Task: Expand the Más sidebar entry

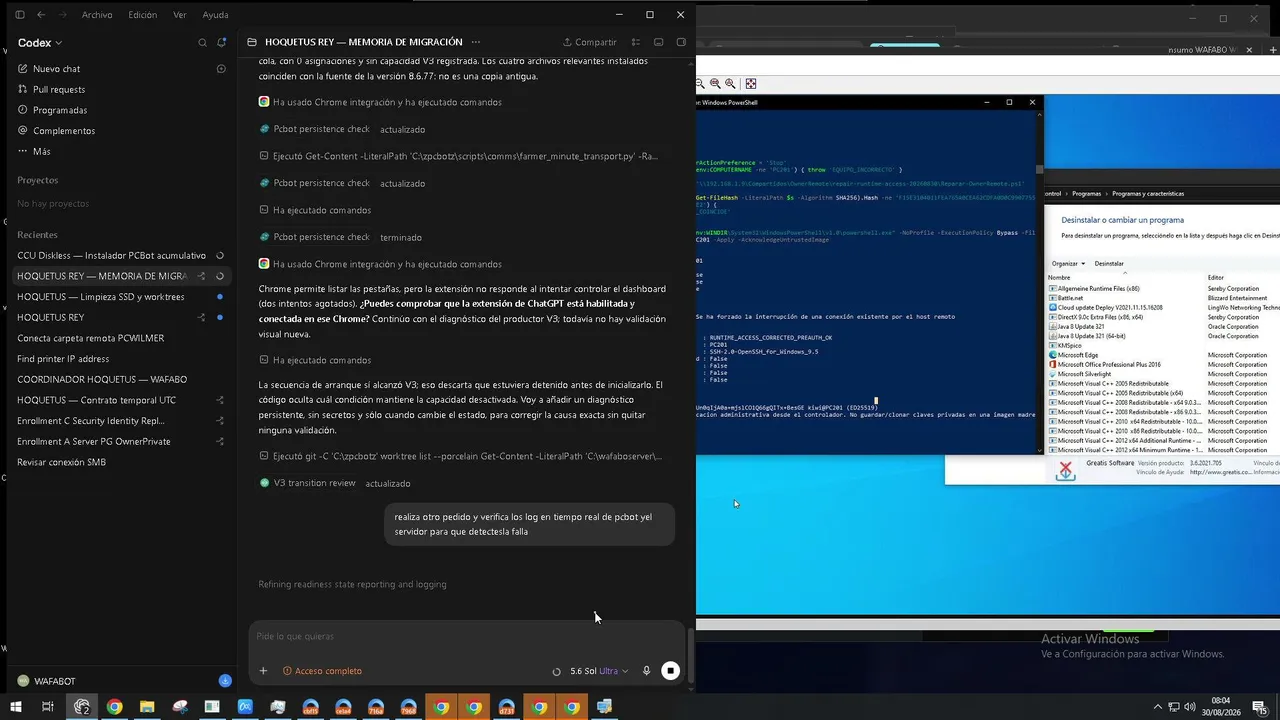Action: tap(121, 151)
